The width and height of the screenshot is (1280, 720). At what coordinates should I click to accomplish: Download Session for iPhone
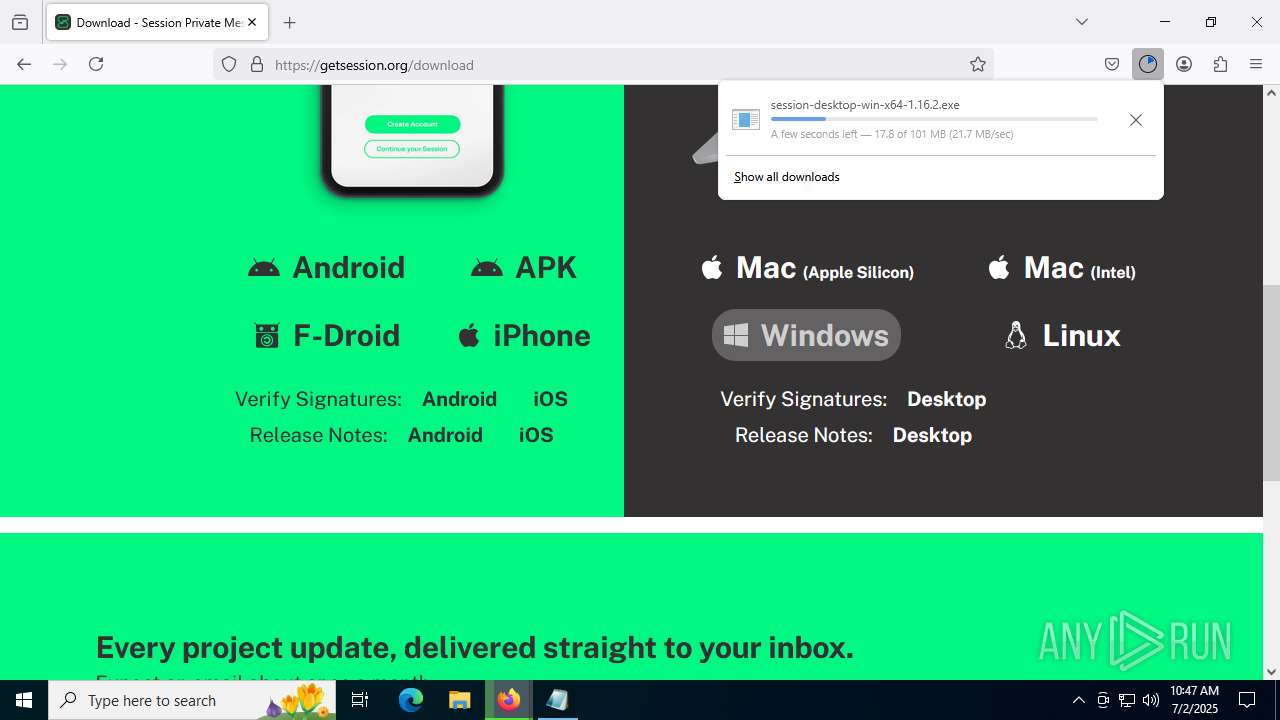[x=523, y=335]
